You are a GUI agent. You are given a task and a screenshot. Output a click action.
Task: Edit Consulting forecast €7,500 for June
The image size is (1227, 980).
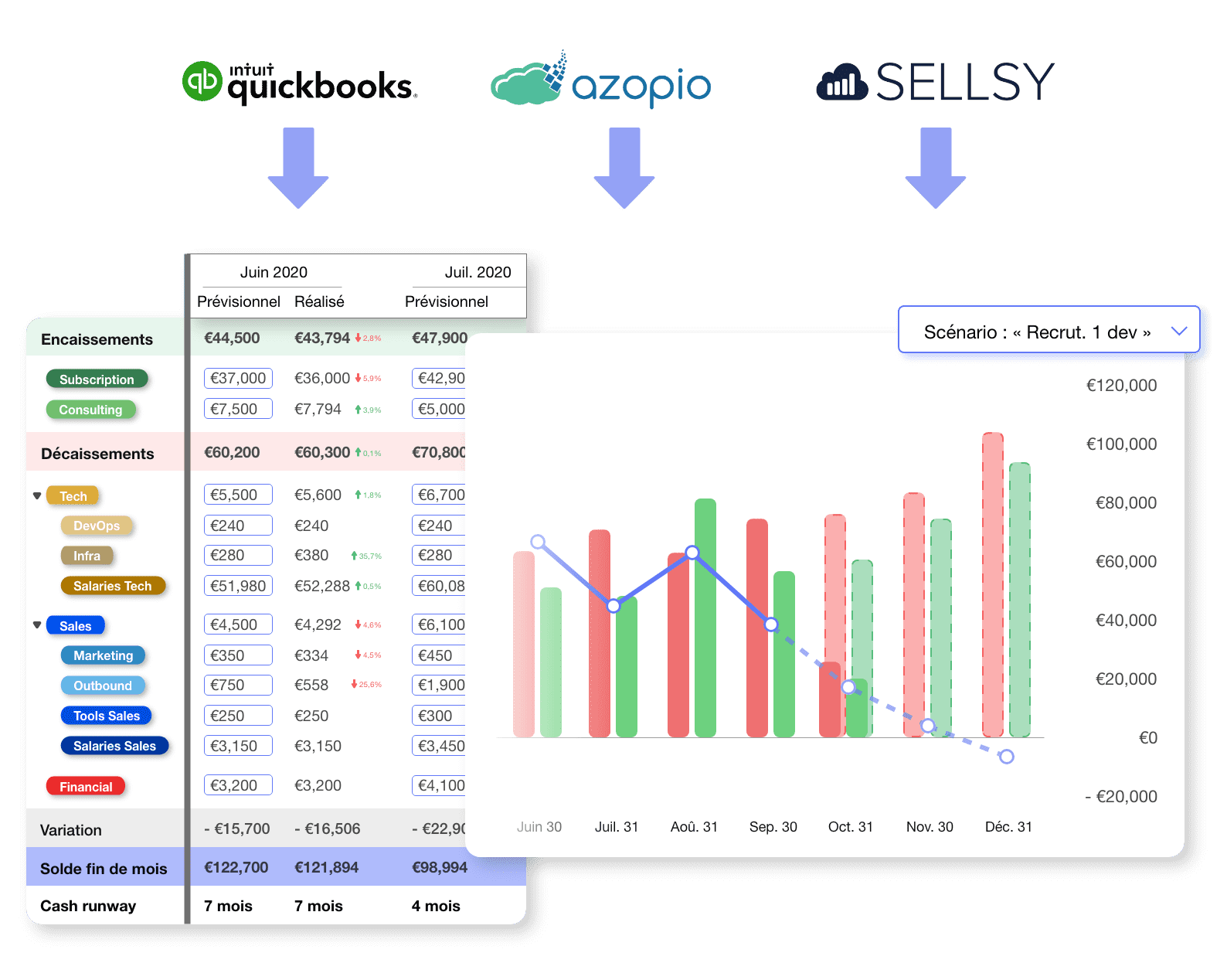coord(238,409)
